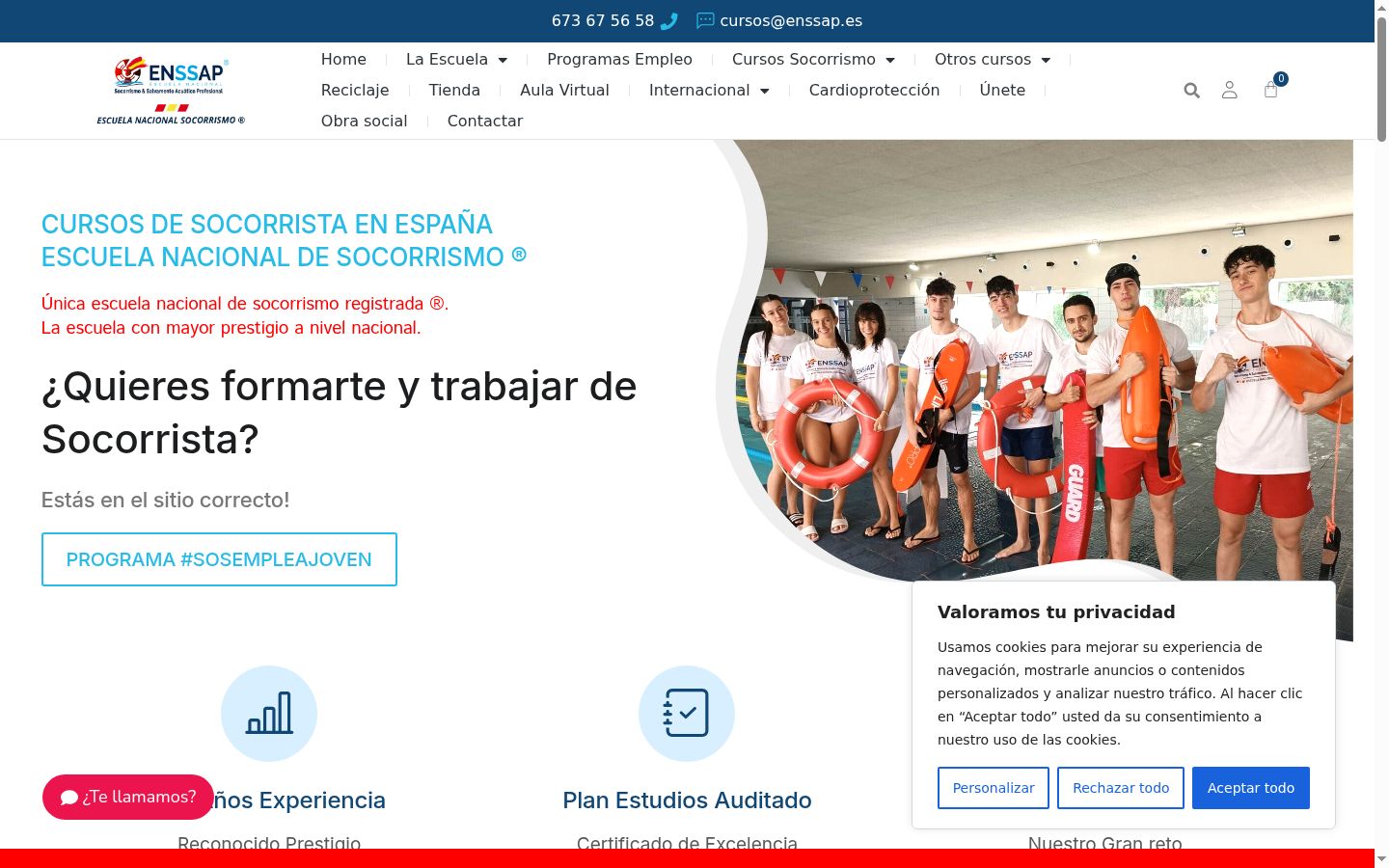Viewport: 1389px width, 868px height.
Task: Open the user account icon
Action: click(1230, 90)
